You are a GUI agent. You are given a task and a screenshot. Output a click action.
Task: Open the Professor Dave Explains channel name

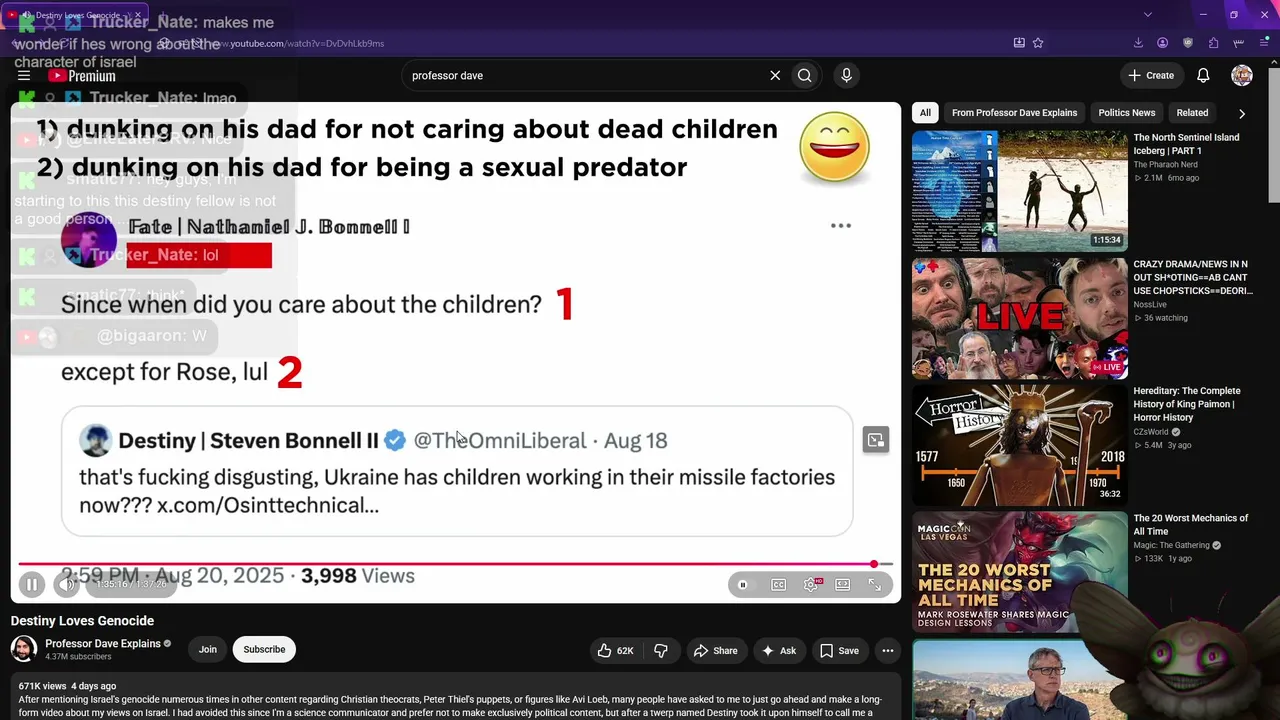103,644
